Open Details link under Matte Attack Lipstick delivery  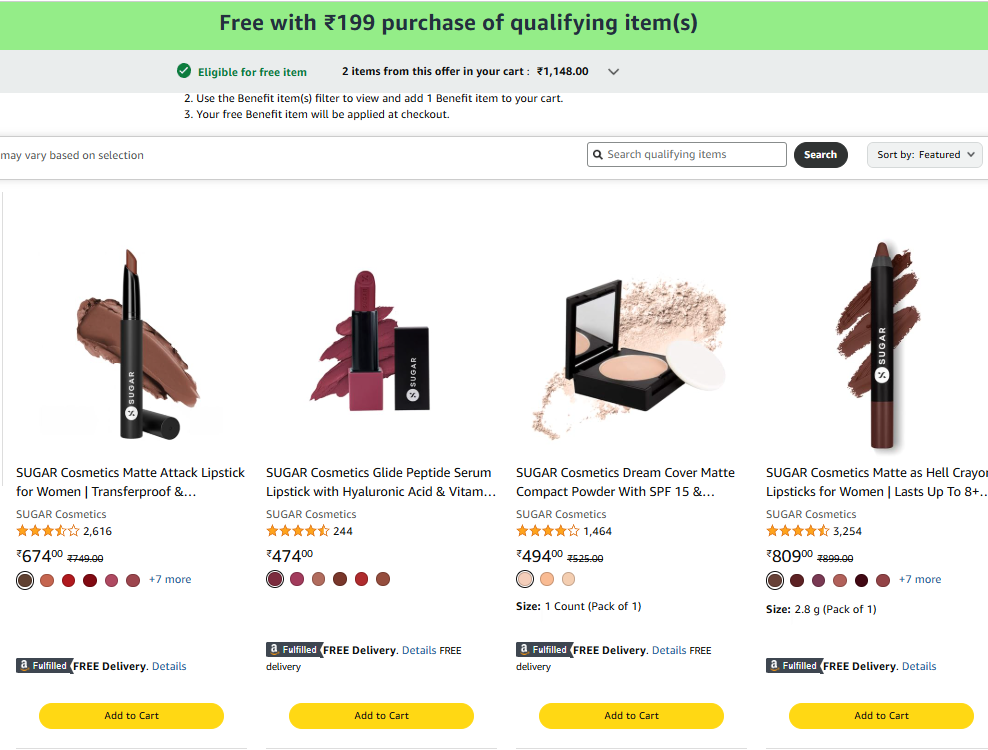coord(169,666)
